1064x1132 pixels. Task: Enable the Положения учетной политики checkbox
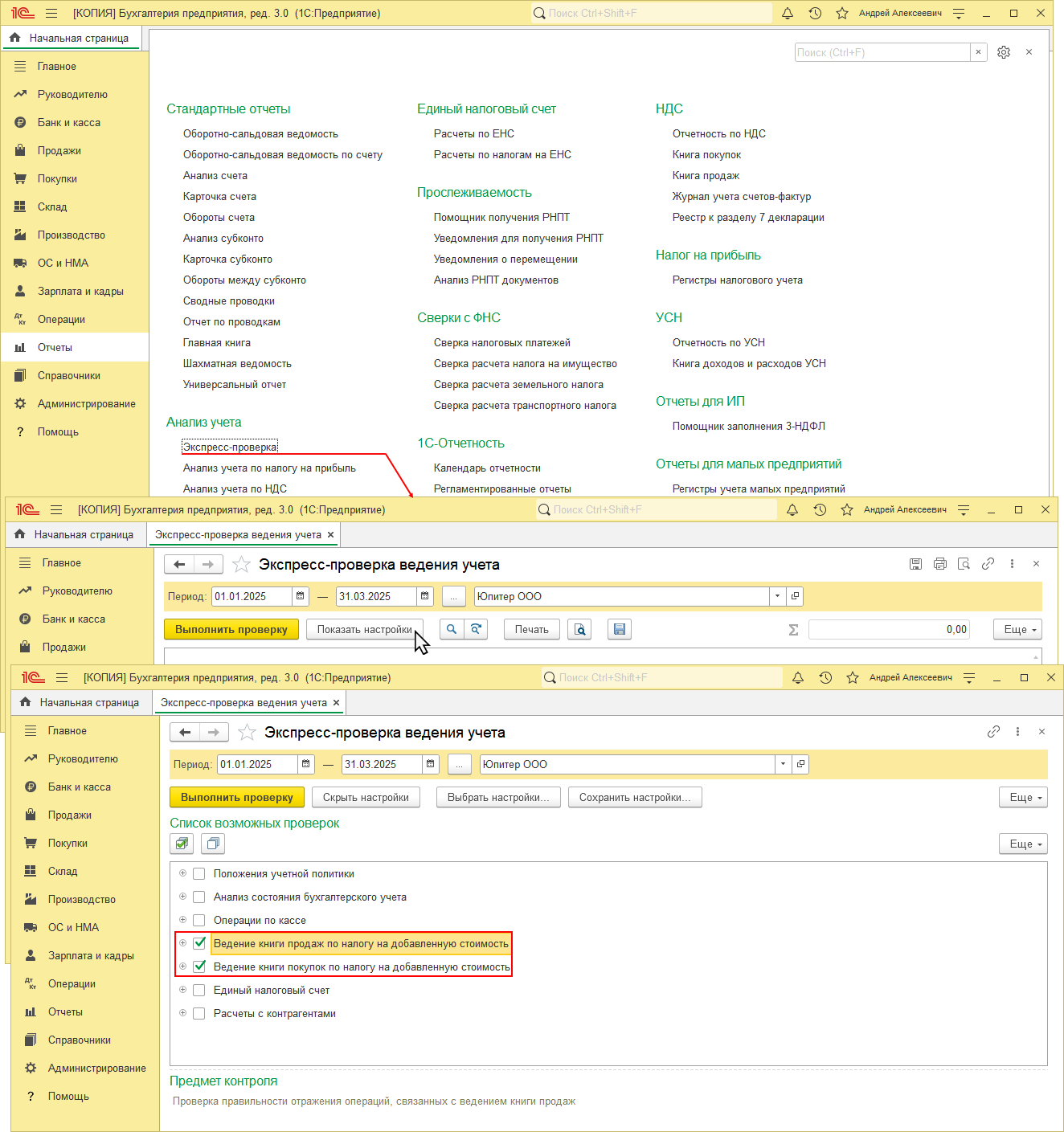pos(199,874)
